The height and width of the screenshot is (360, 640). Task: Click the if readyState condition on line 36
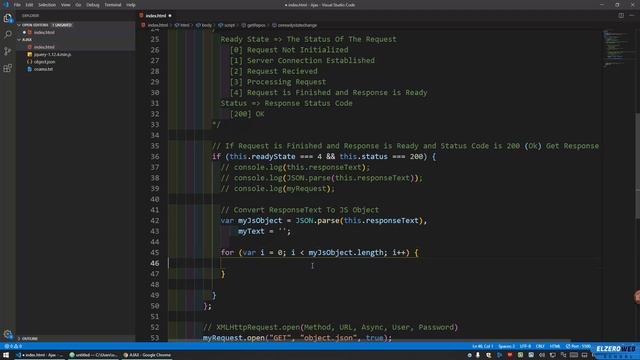pos(324,156)
